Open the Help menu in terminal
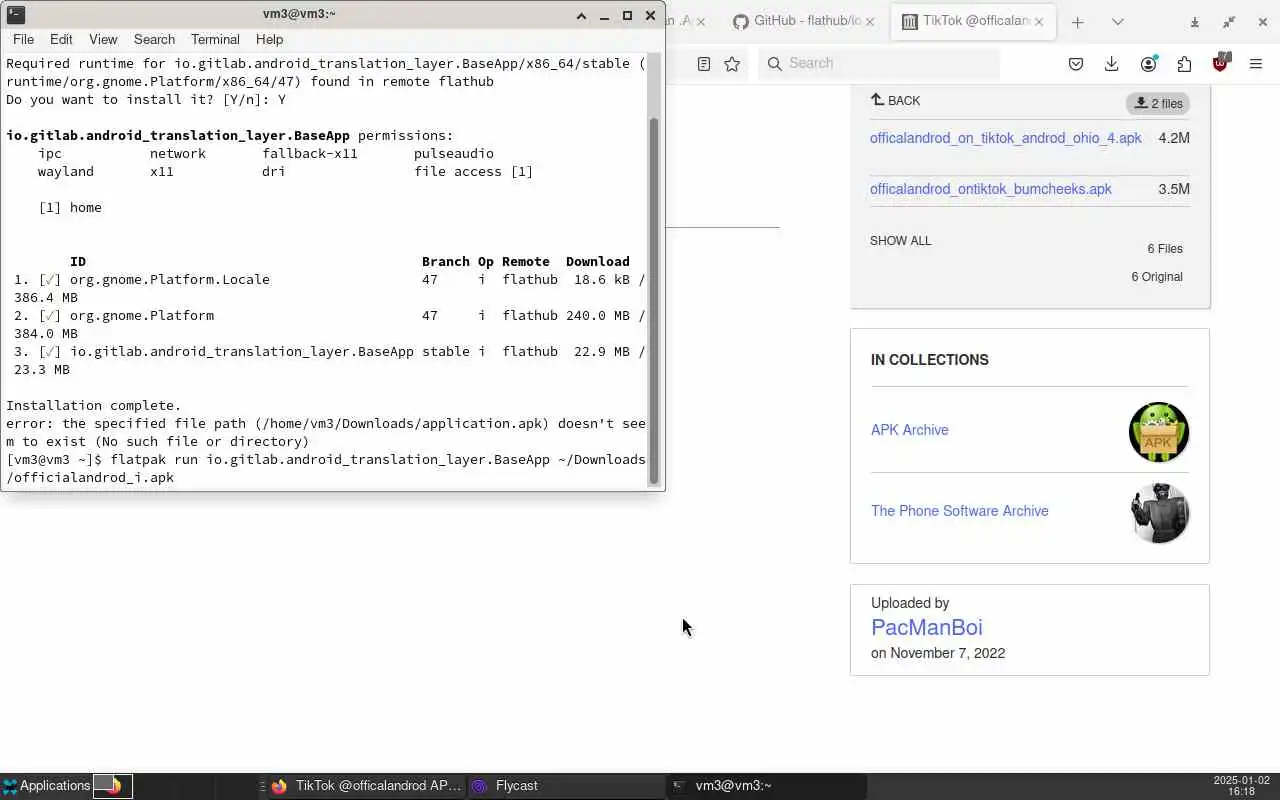The height and width of the screenshot is (800, 1280). (269, 39)
